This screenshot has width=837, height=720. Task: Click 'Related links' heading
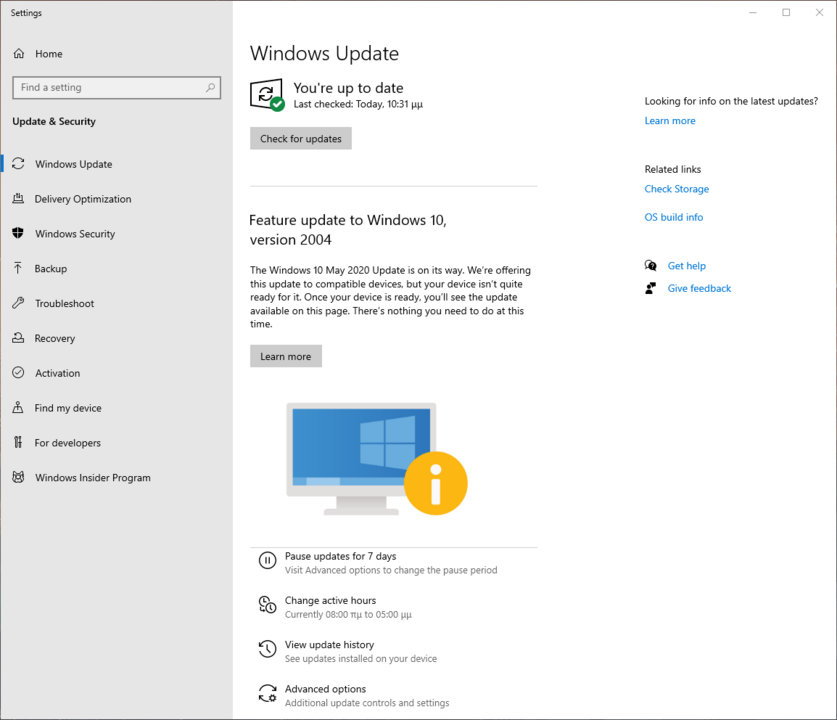pos(673,169)
